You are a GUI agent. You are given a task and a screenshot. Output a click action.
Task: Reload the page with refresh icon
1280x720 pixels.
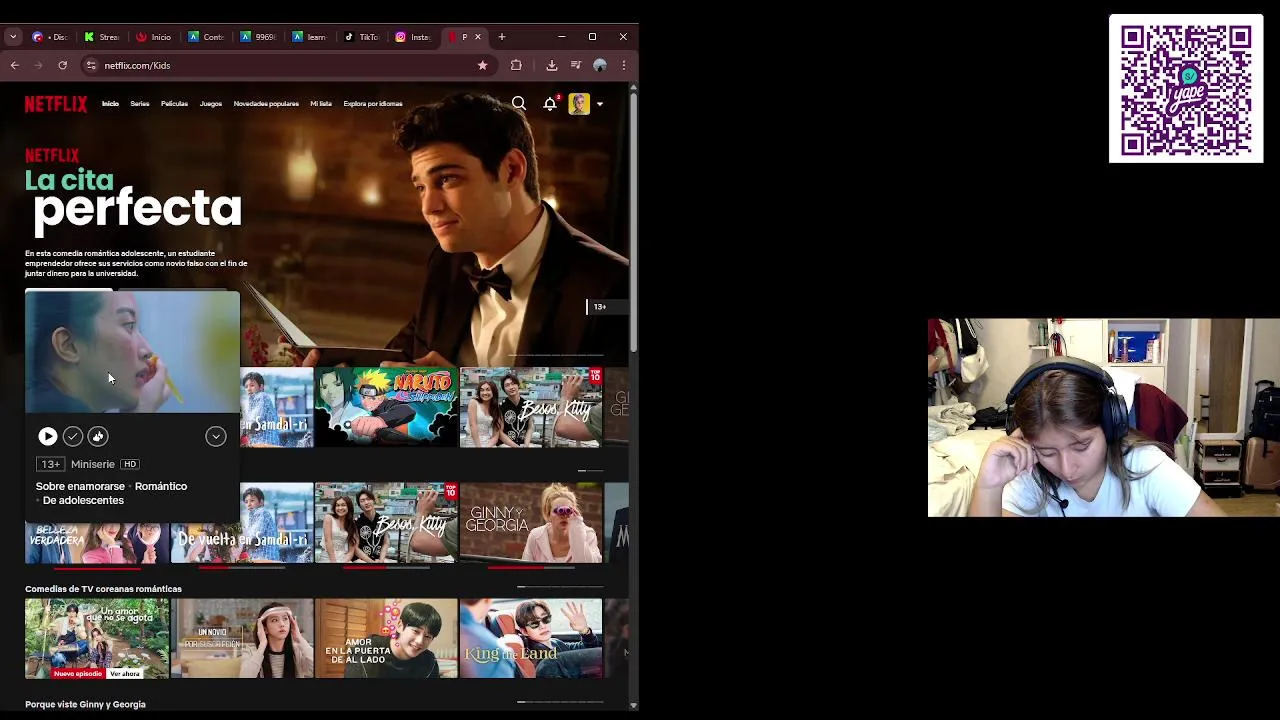(62, 65)
